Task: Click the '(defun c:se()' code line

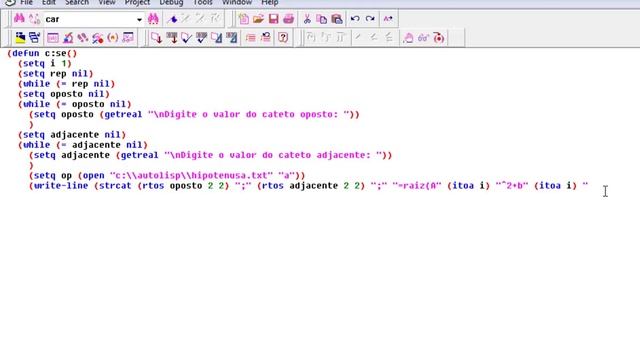Action: [42, 53]
